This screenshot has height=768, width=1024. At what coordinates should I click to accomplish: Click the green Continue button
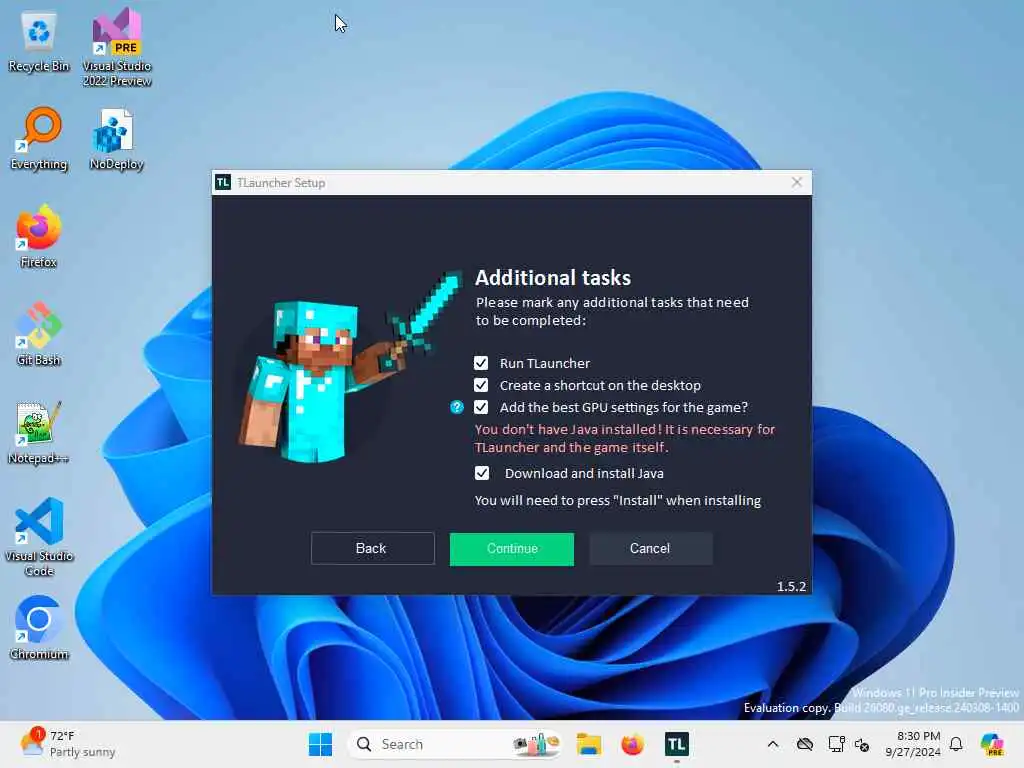(x=512, y=549)
